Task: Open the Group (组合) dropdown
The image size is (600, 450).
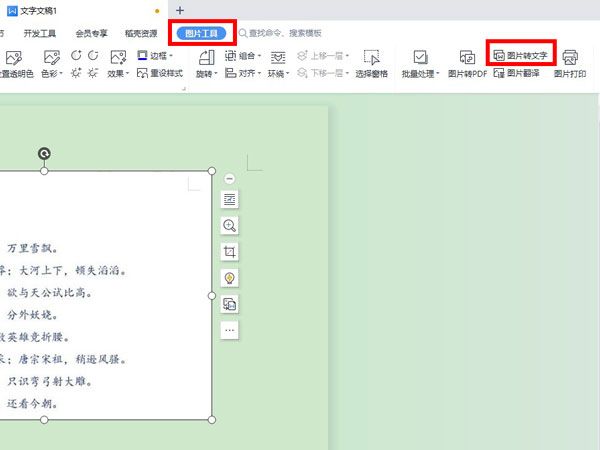Action: [243, 56]
